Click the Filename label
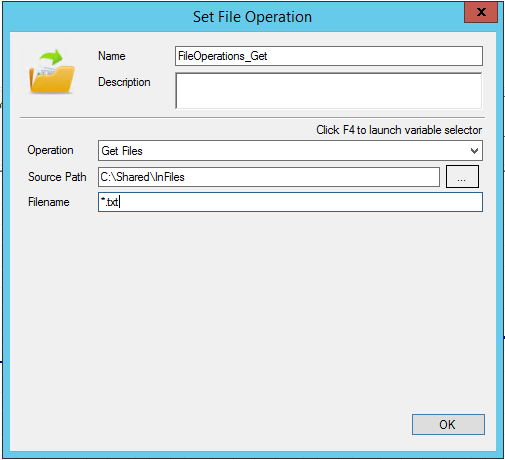The height and width of the screenshot is (460, 505). [x=49, y=202]
